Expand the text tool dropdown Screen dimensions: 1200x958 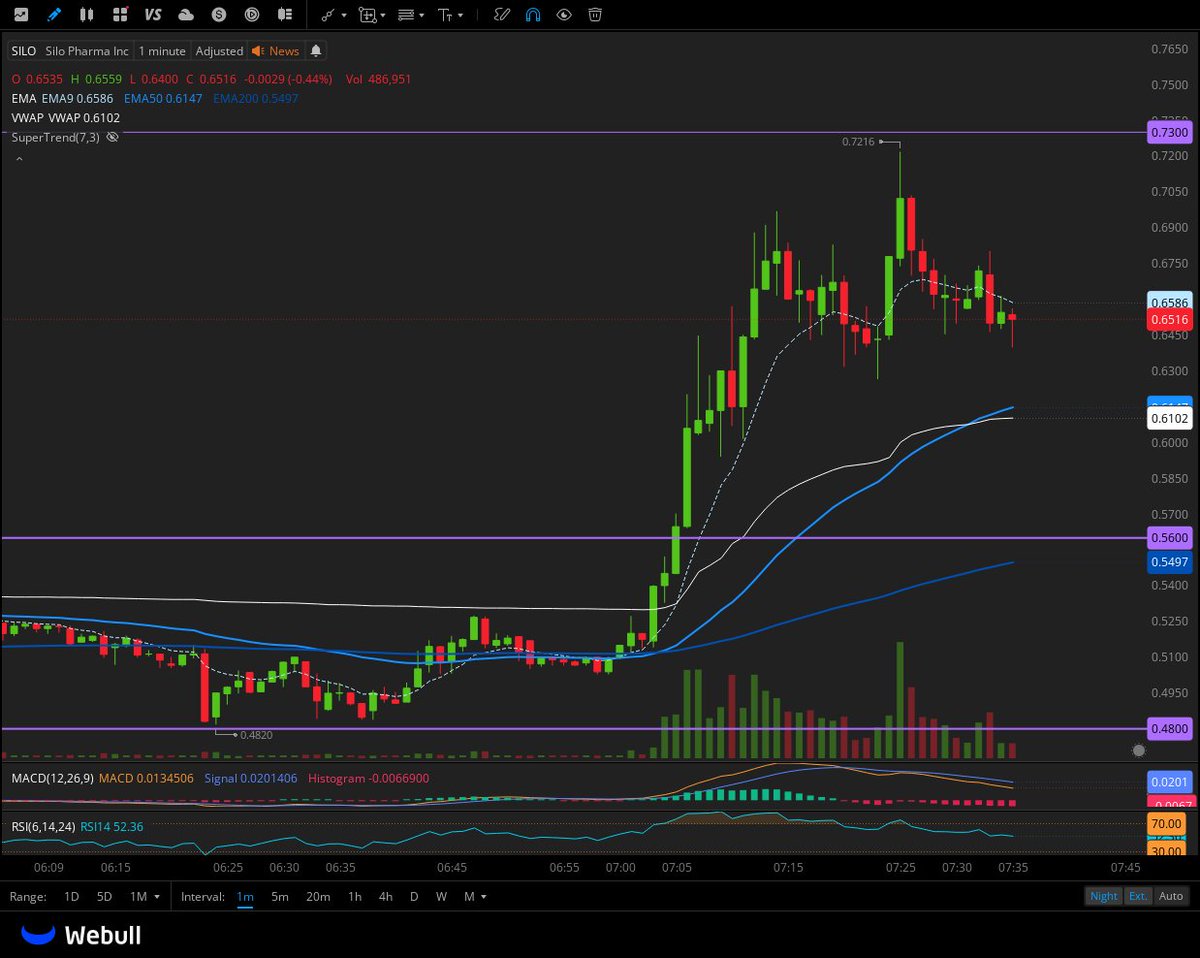click(459, 15)
